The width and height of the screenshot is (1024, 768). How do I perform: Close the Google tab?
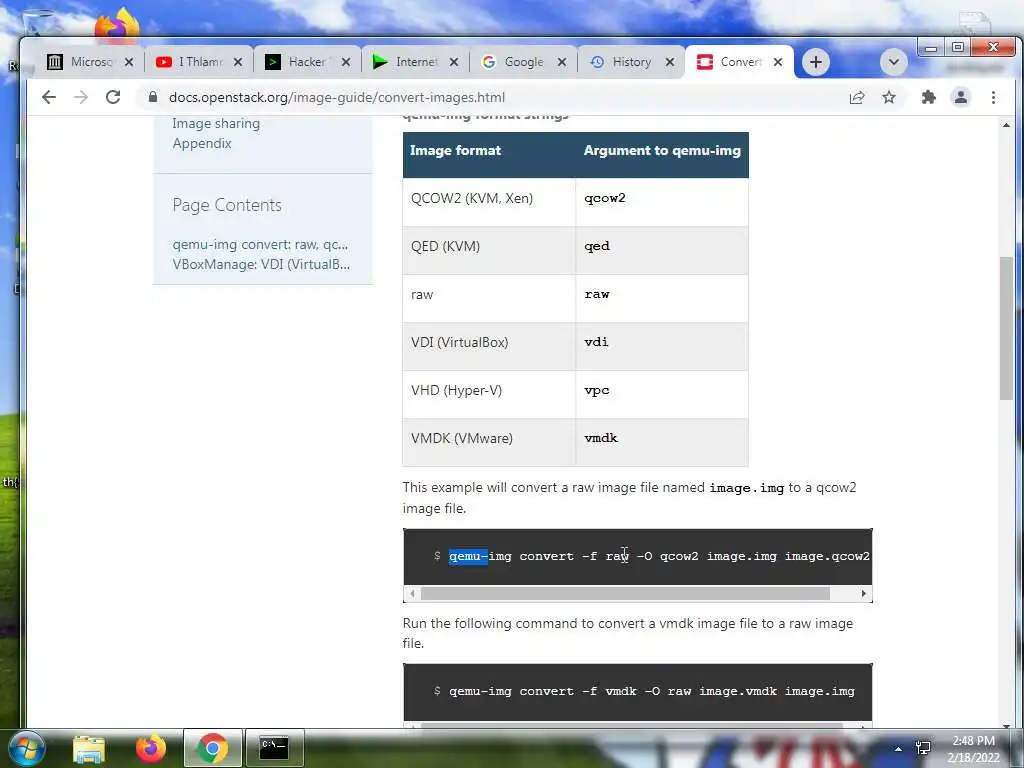point(562,62)
